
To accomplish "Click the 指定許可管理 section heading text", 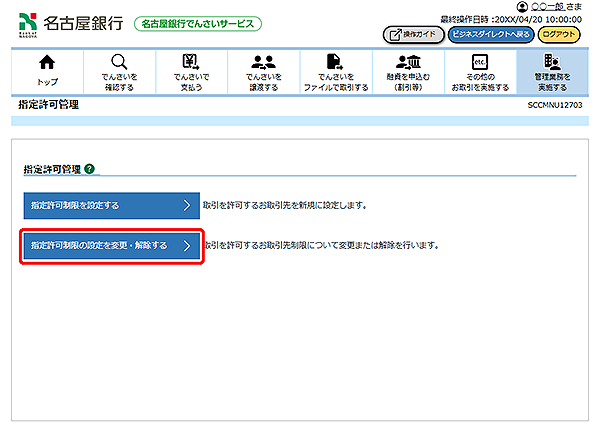I will pyautogui.click(x=52, y=169).
